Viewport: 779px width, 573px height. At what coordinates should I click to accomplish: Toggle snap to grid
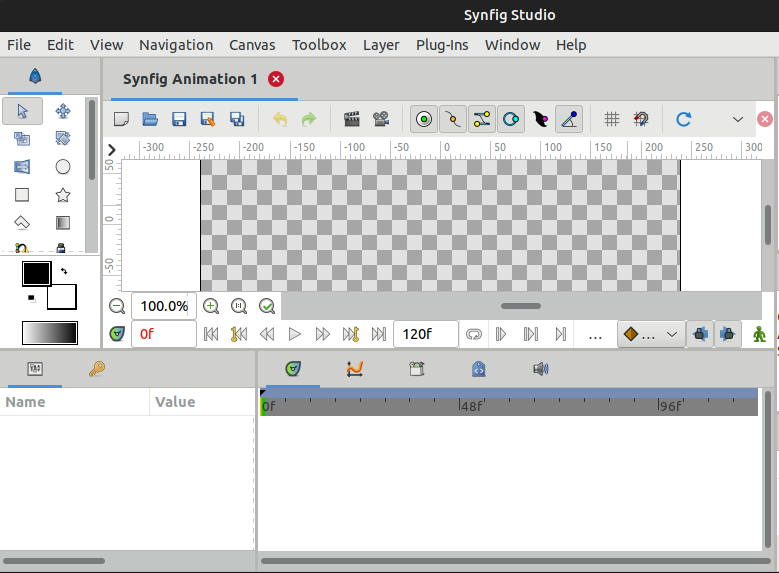click(641, 119)
